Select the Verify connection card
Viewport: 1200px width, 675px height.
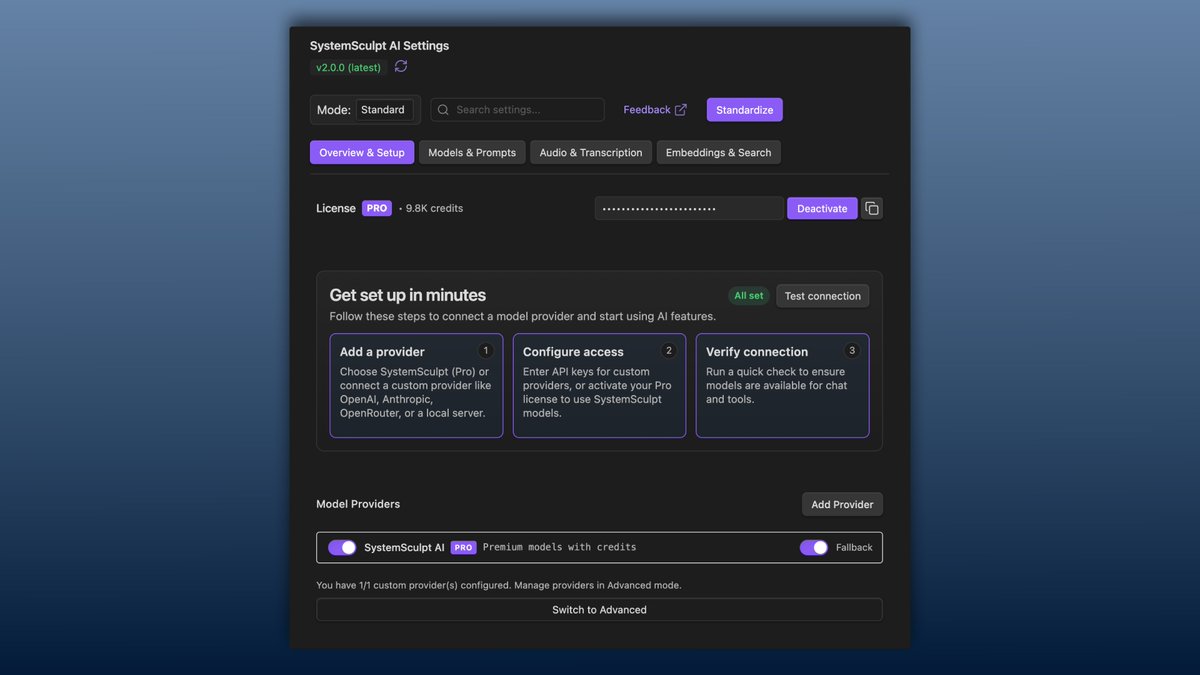782,385
